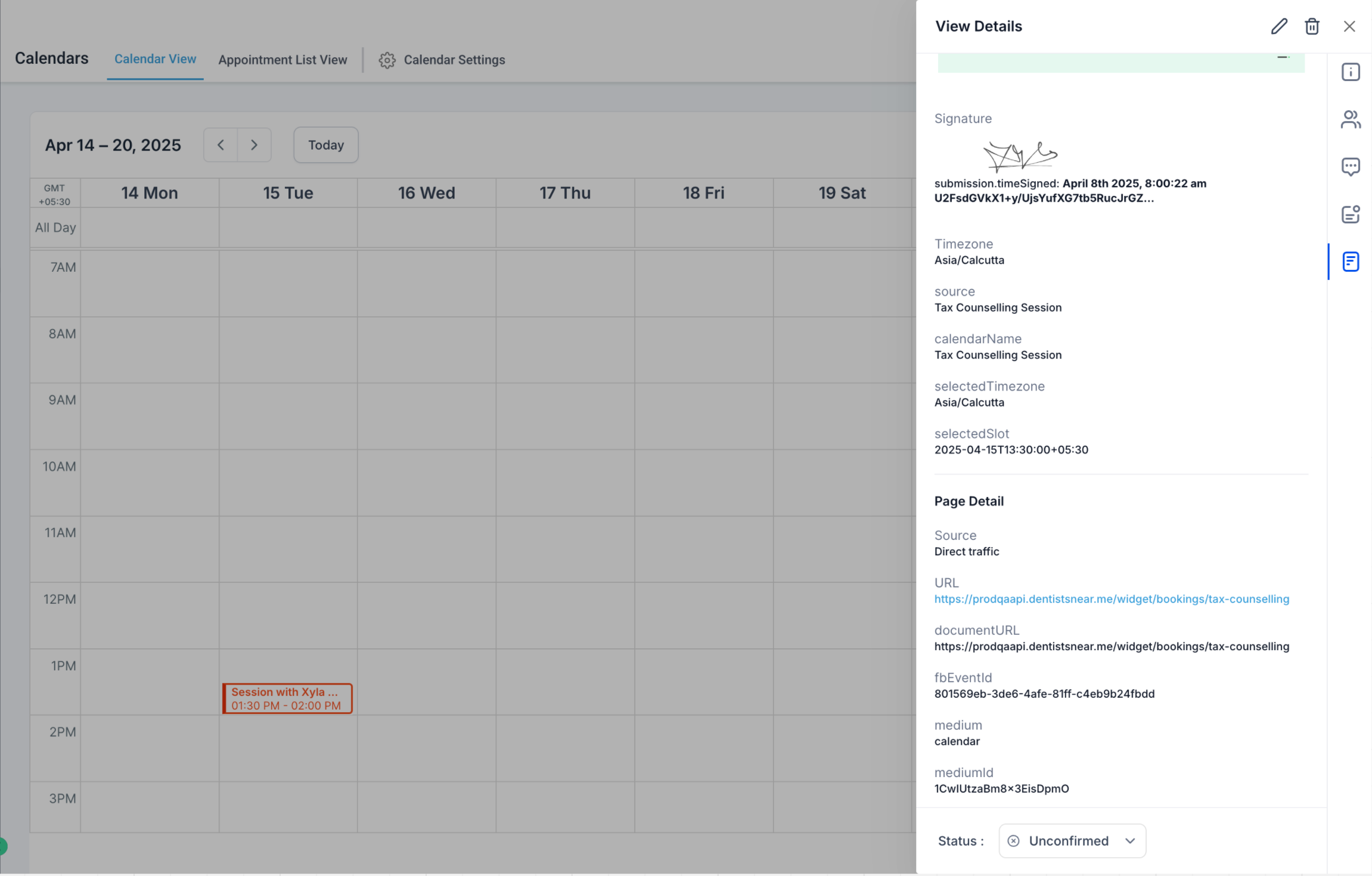Click the edit pencil icon
This screenshot has height=876, width=1372.
coord(1278,26)
